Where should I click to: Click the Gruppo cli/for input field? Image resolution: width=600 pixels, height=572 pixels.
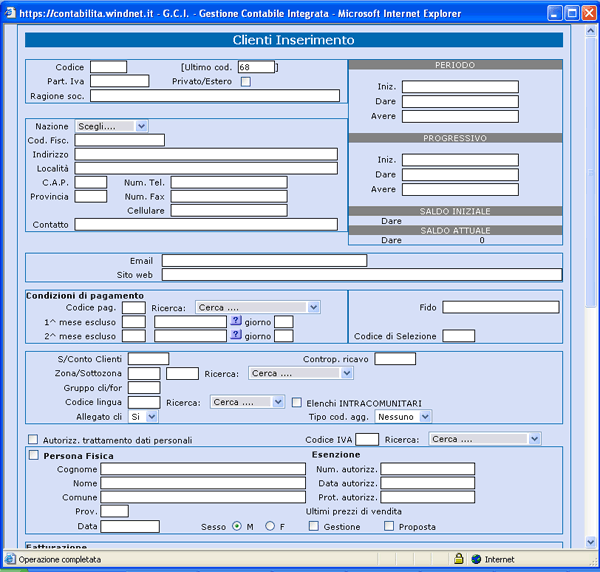pos(144,388)
